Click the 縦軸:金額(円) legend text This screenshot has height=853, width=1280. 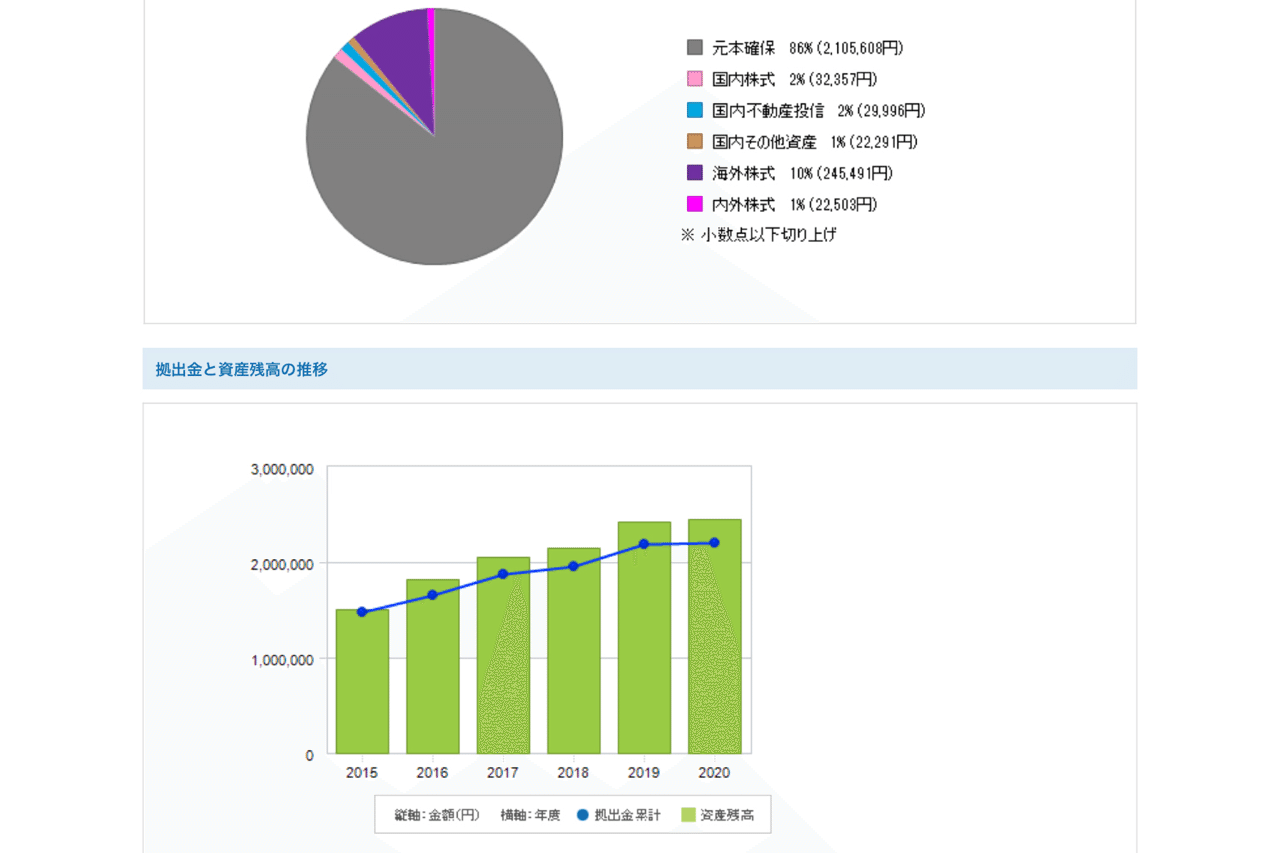tap(438, 815)
